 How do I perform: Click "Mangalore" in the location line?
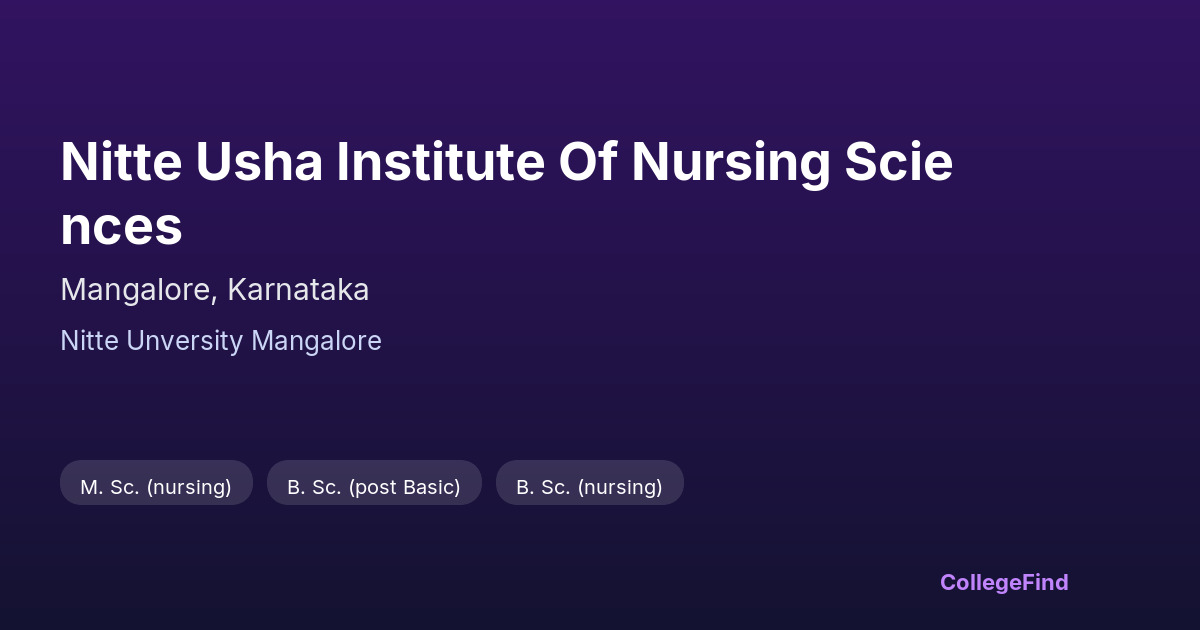pos(136,289)
